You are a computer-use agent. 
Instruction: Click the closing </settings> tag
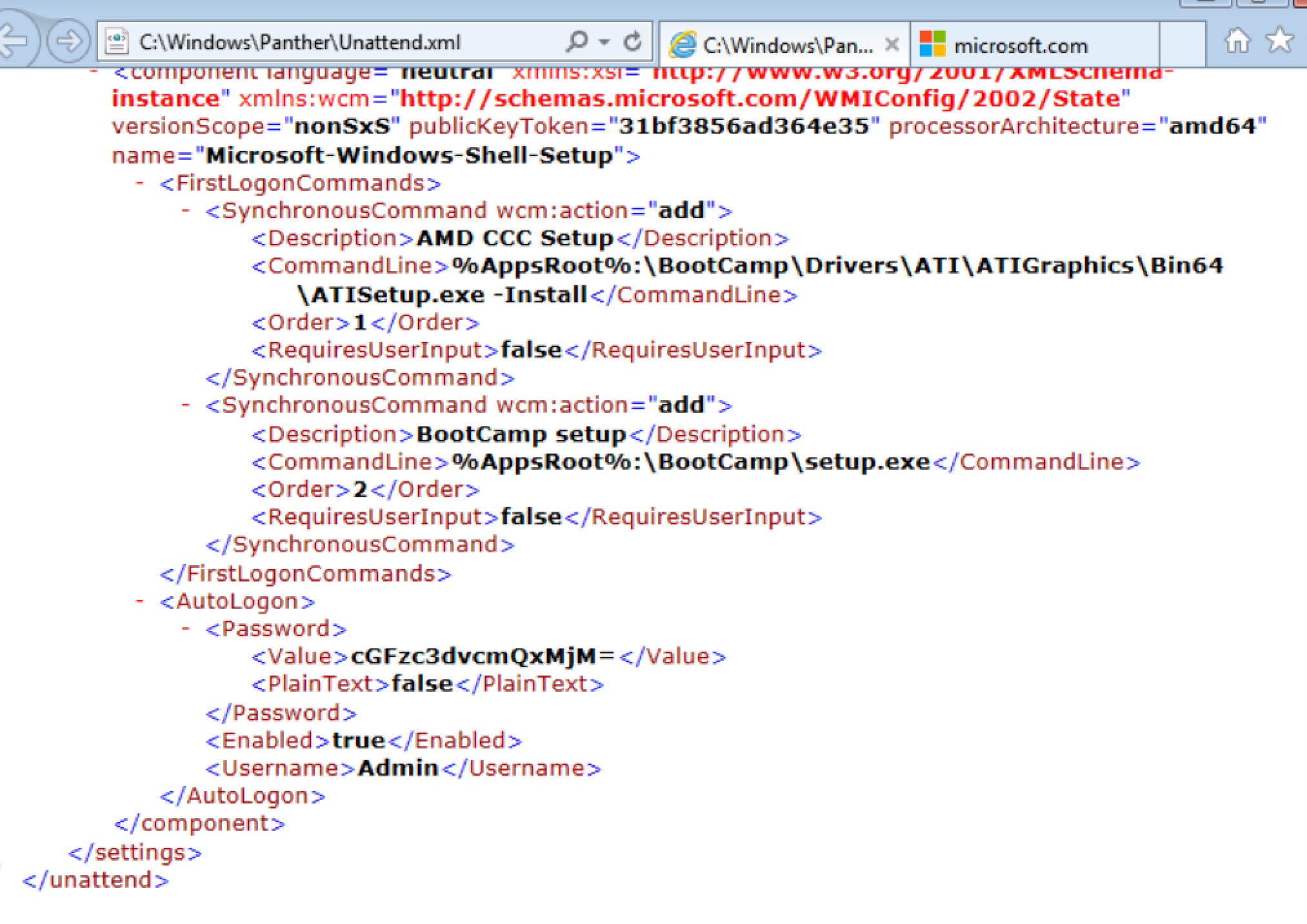point(135,852)
